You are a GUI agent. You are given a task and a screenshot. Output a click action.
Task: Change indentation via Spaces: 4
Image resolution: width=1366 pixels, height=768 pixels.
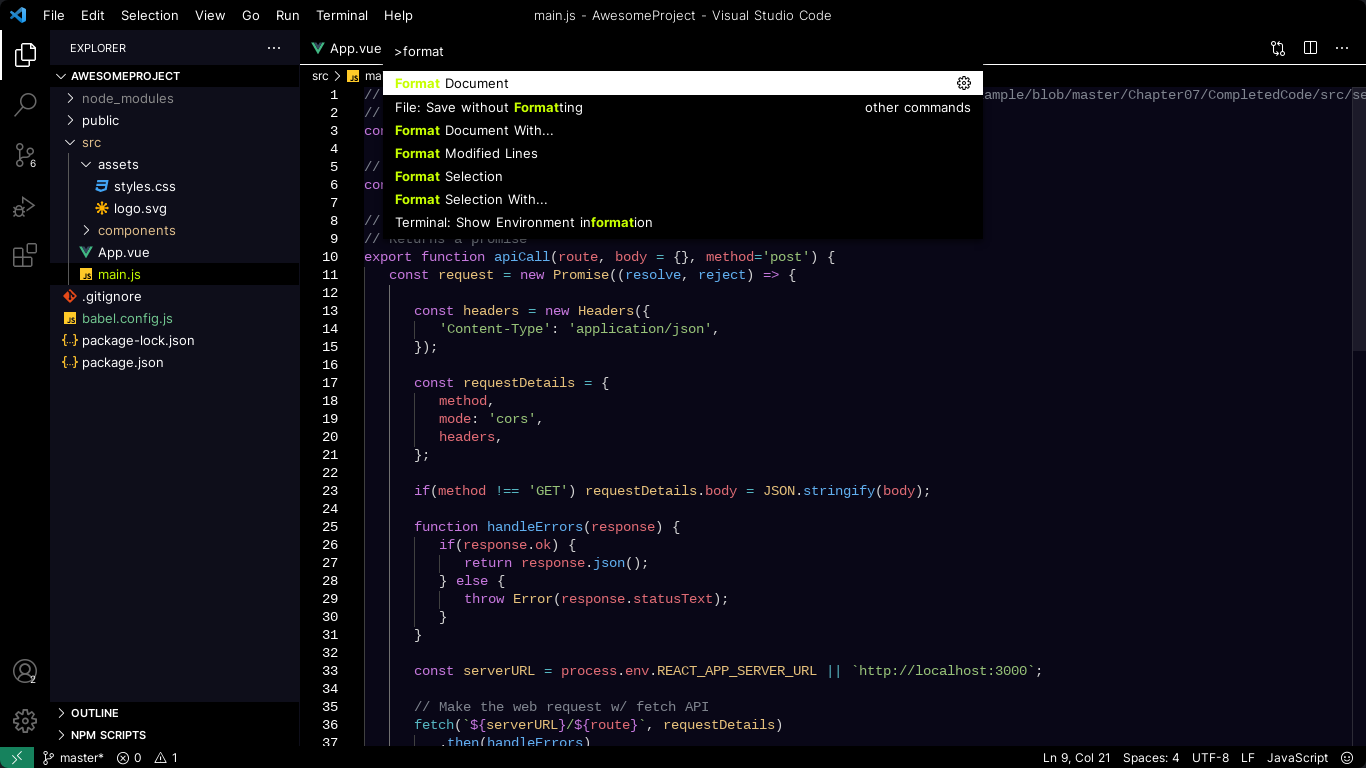[1151, 758]
